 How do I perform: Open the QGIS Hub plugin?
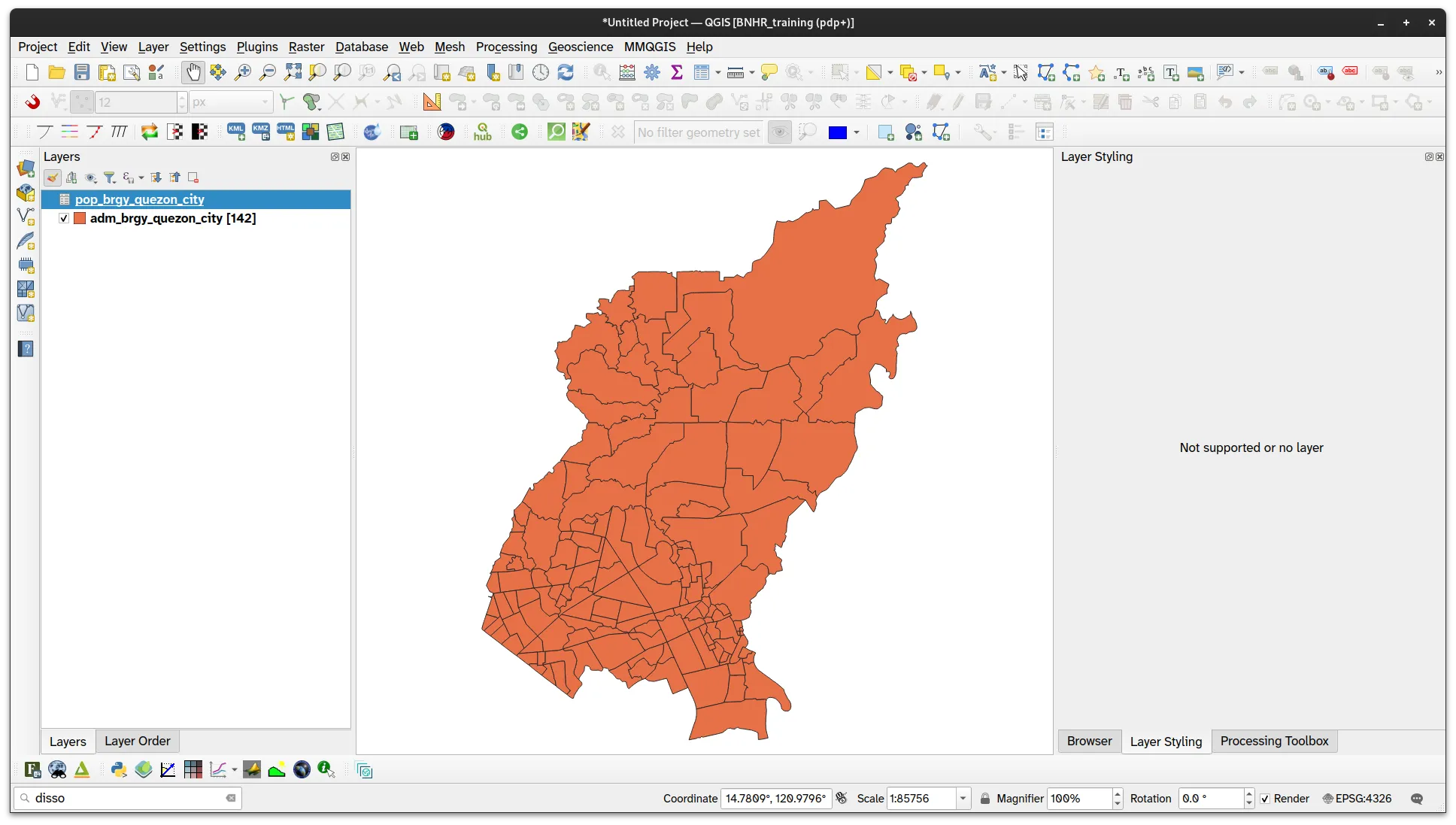pos(482,132)
